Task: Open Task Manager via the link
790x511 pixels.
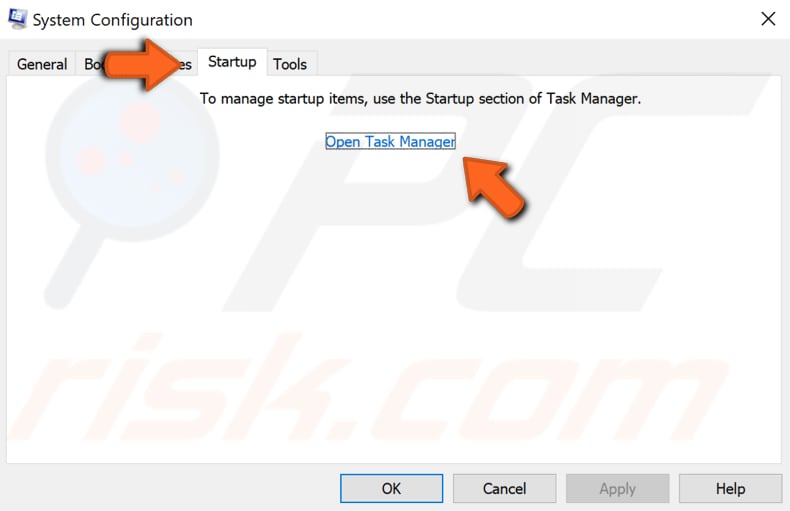Action: (390, 142)
